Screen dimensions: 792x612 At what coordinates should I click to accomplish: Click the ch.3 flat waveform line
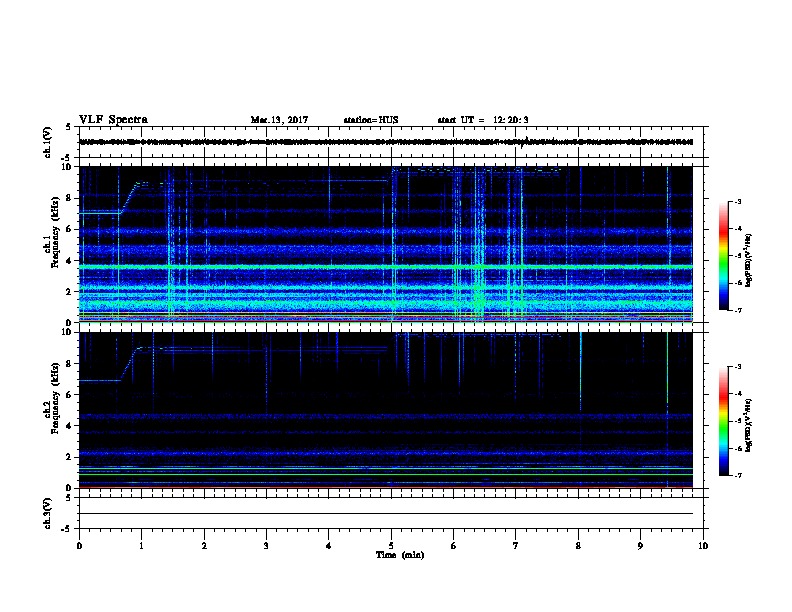386,514
